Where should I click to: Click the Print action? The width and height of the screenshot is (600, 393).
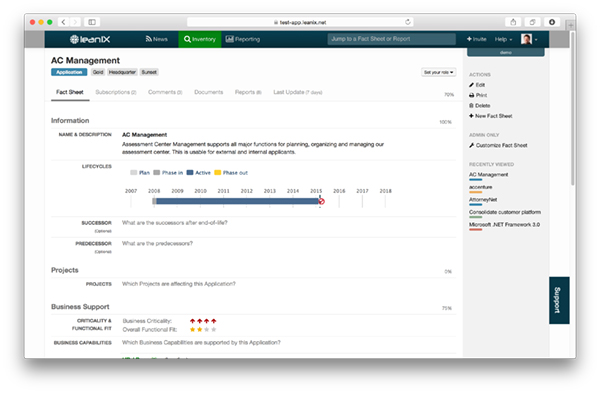[x=478, y=95]
